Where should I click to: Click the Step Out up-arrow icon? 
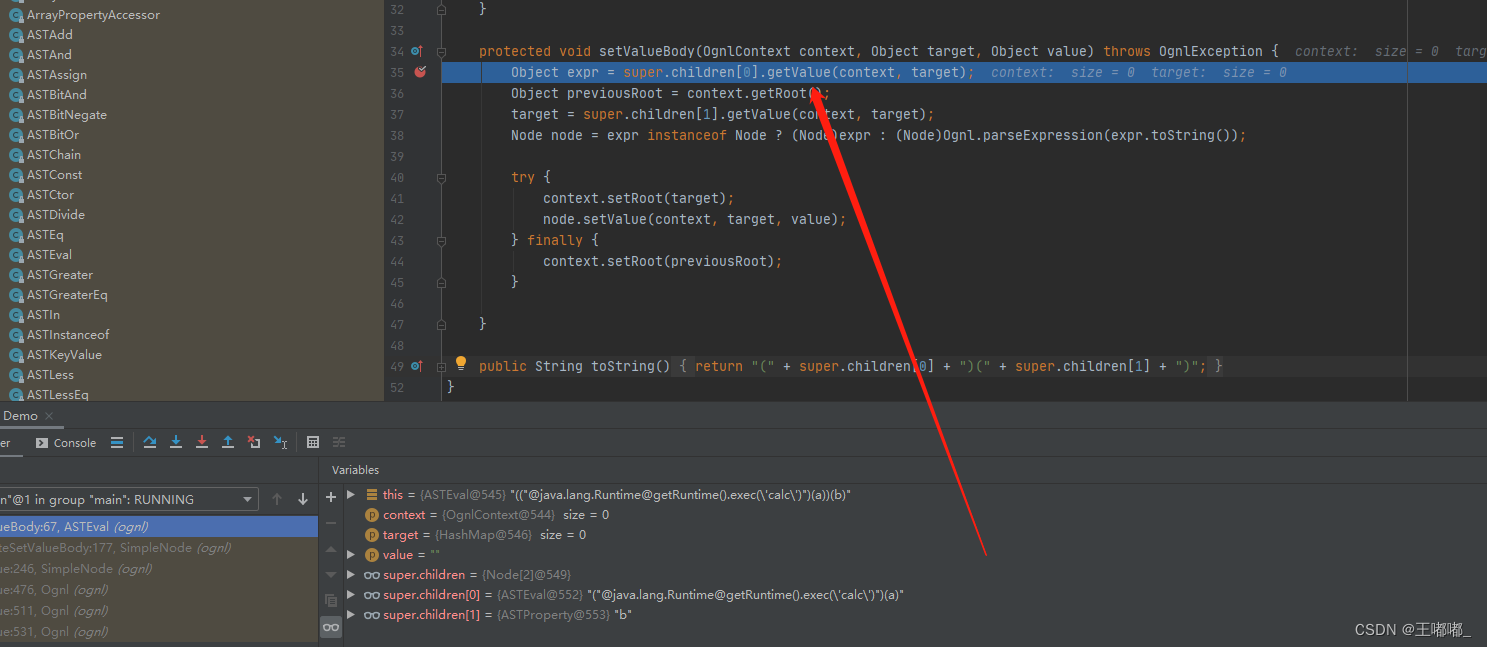click(228, 442)
